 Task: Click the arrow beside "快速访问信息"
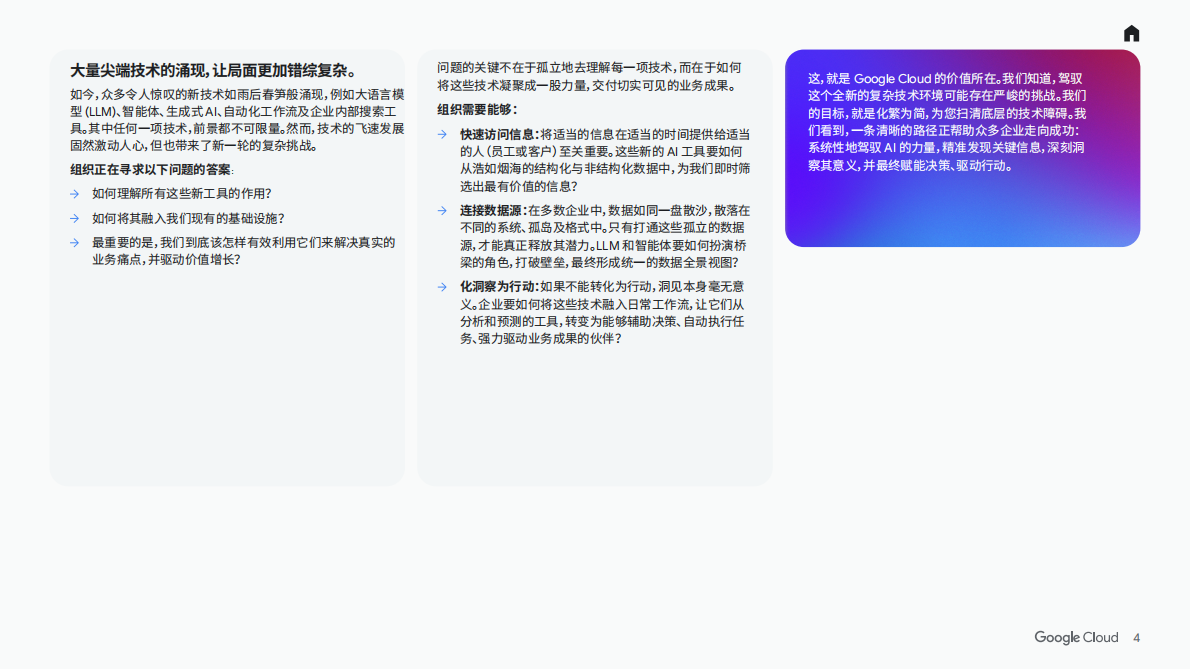pos(441,133)
